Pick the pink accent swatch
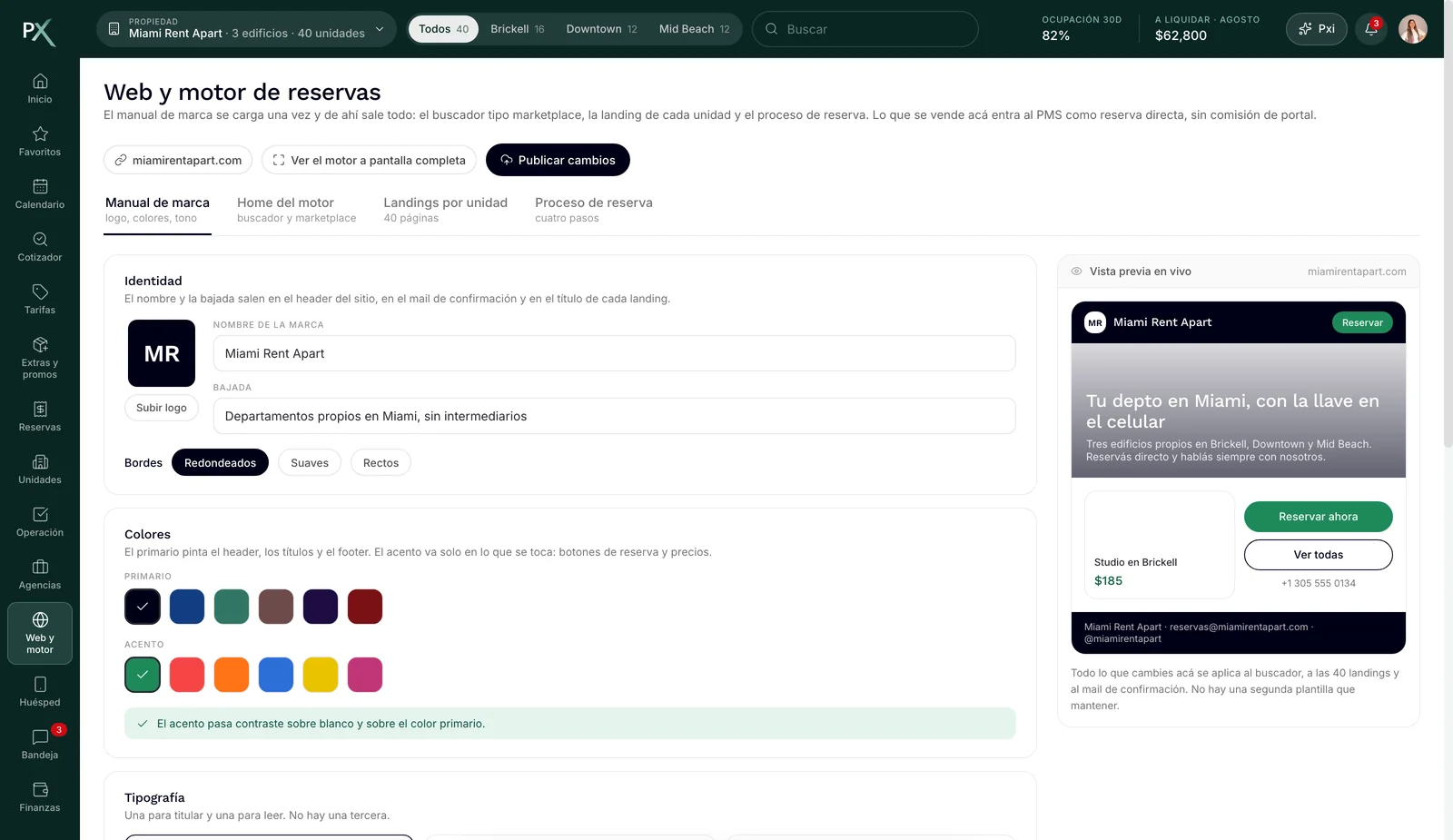1453x840 pixels. [x=365, y=675]
